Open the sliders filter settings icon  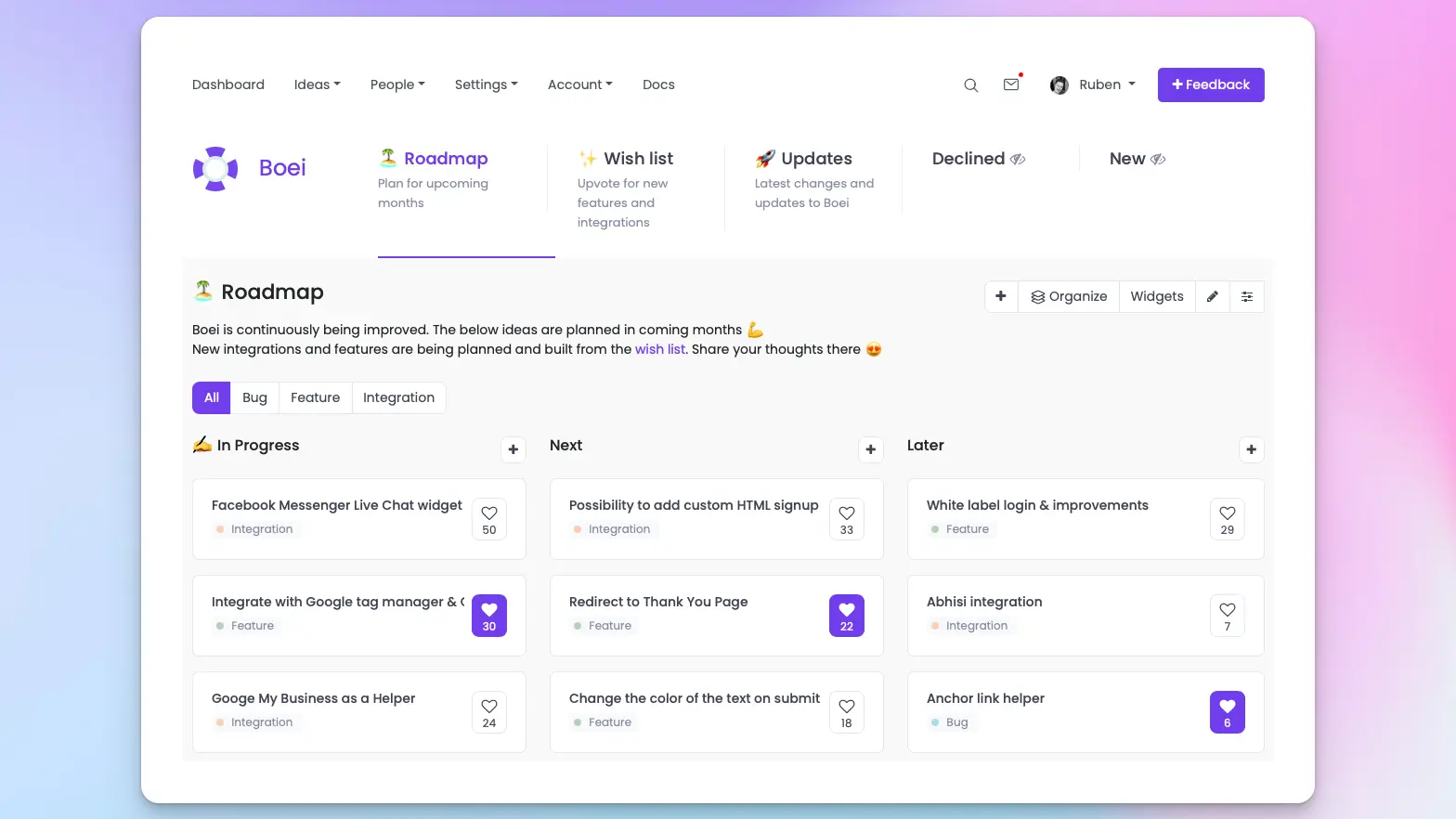pyautogui.click(x=1247, y=297)
